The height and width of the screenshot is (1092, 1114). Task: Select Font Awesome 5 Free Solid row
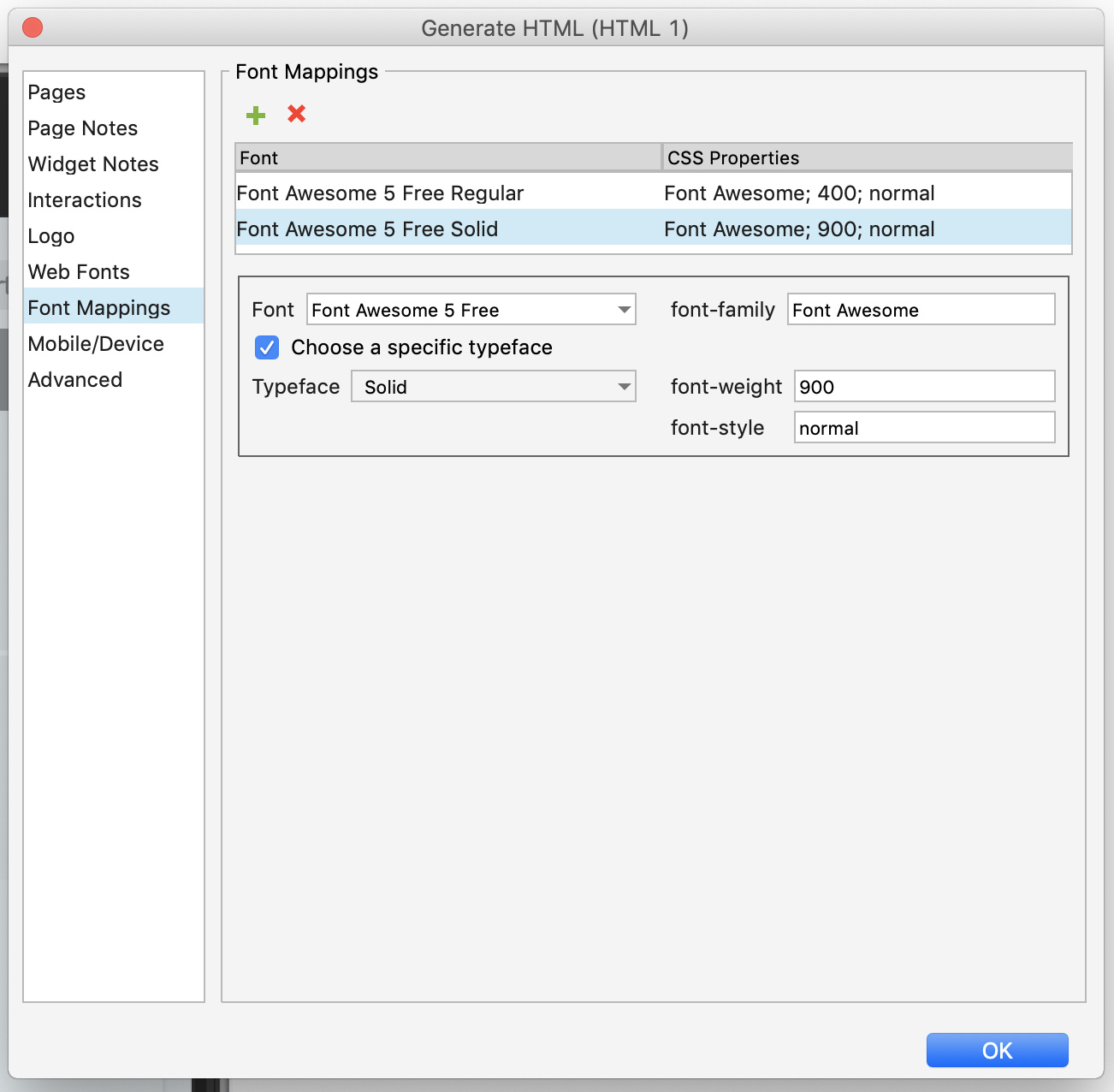tap(367, 229)
